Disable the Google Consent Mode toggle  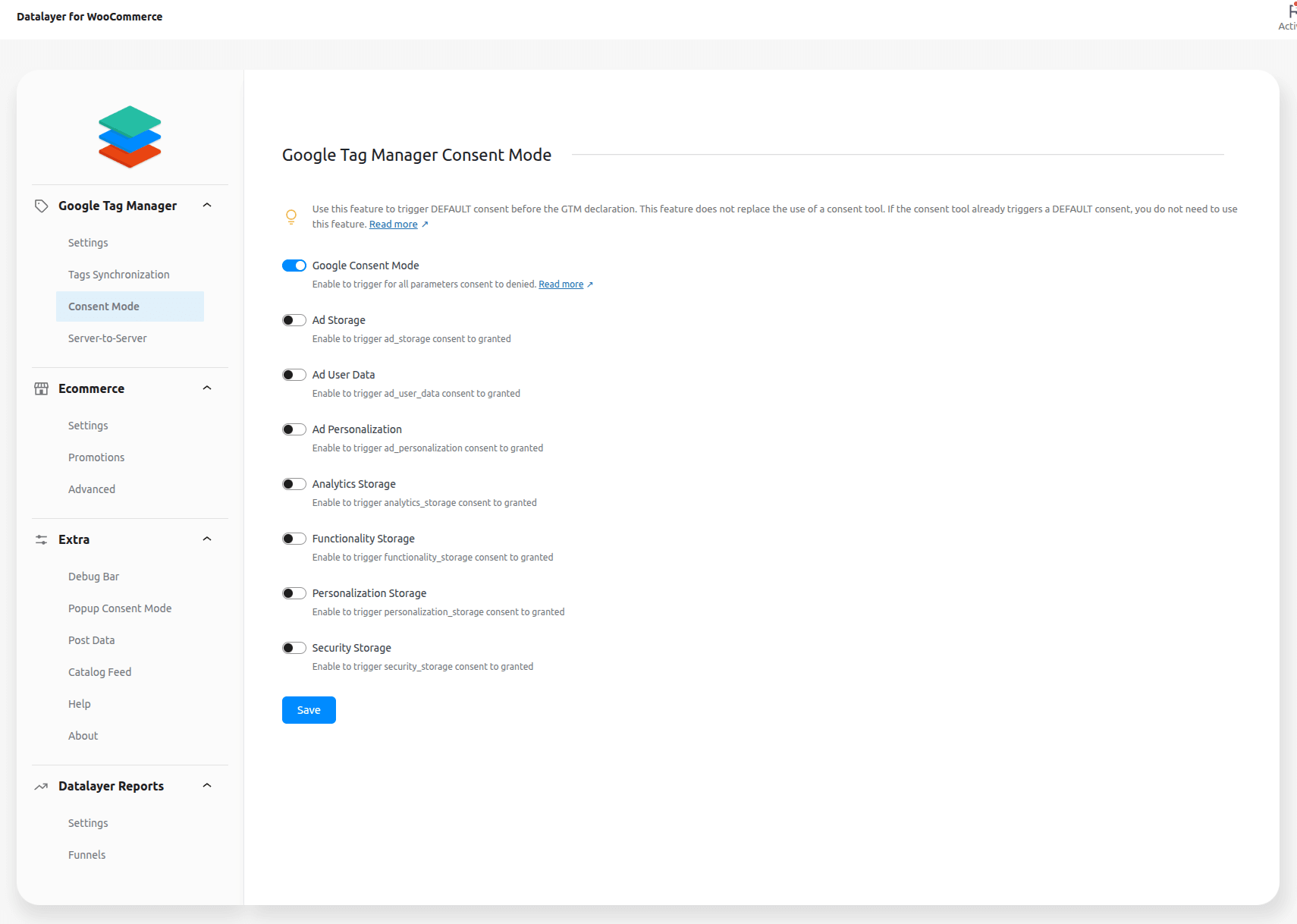tap(294, 266)
